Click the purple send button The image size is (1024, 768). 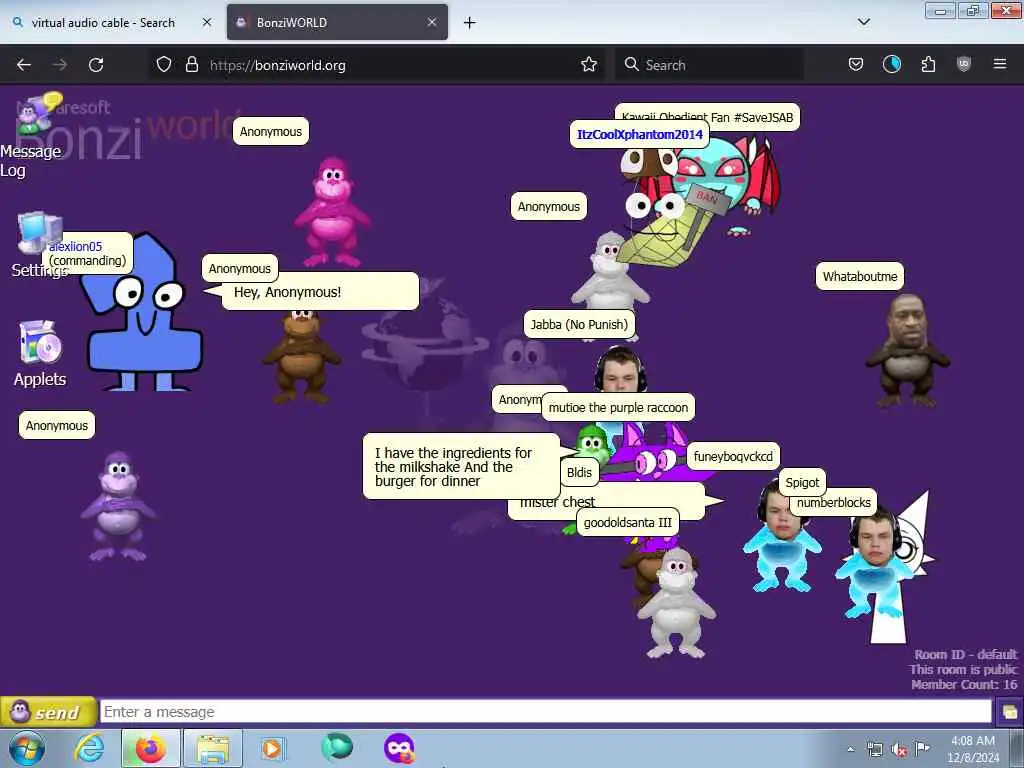tap(48, 712)
